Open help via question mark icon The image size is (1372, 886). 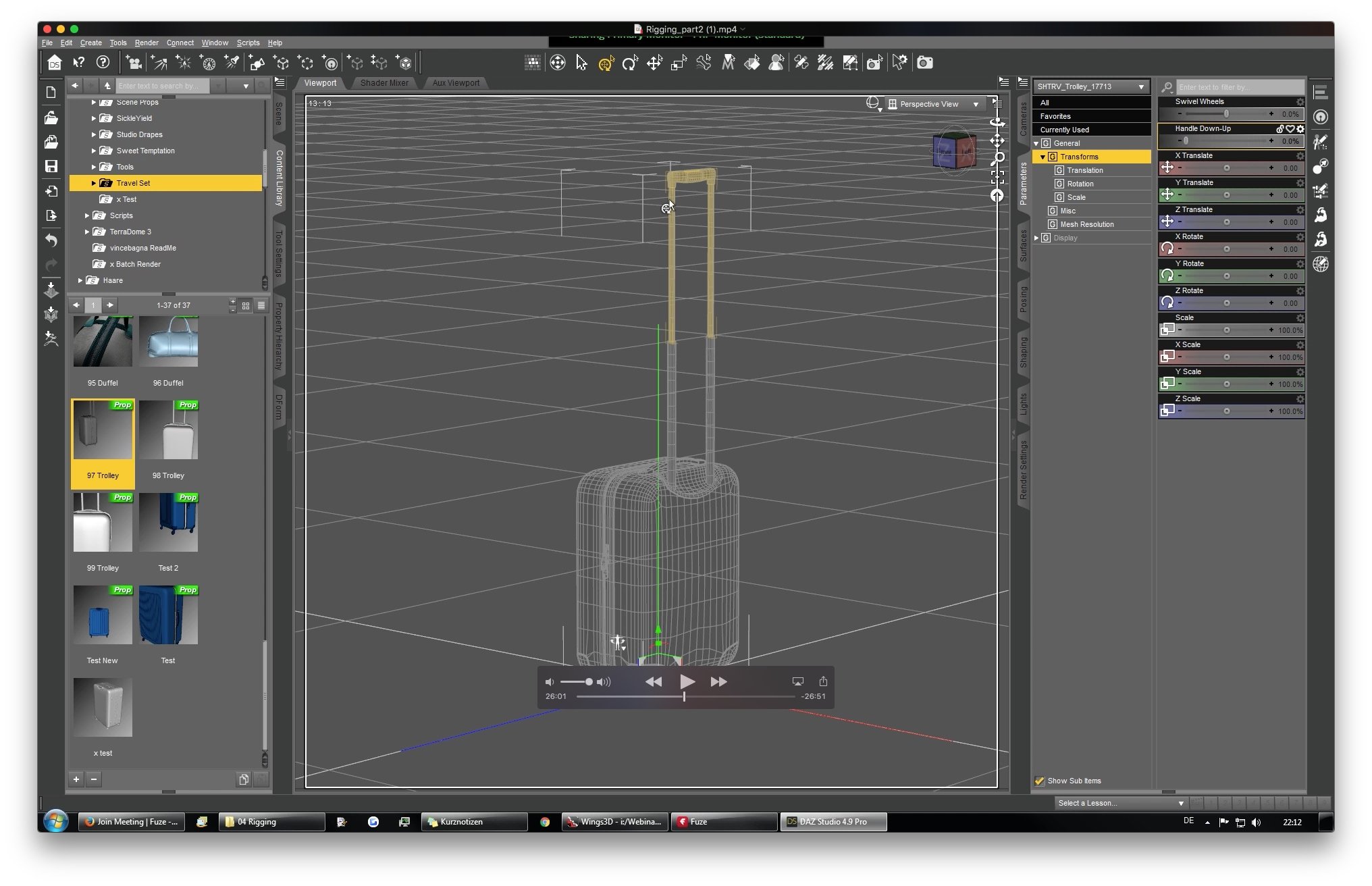coord(103,63)
